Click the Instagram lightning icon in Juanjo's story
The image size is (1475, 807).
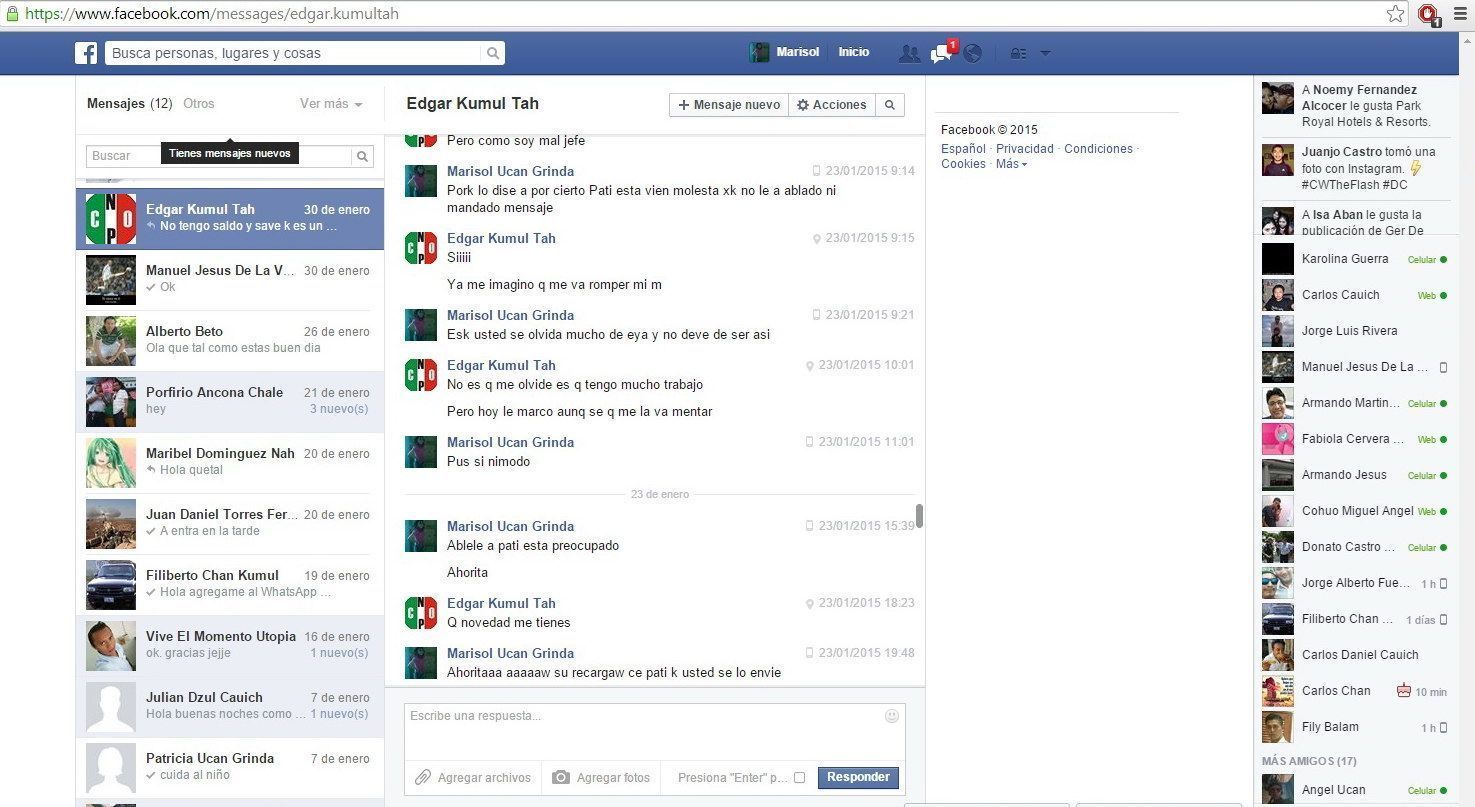[1416, 168]
